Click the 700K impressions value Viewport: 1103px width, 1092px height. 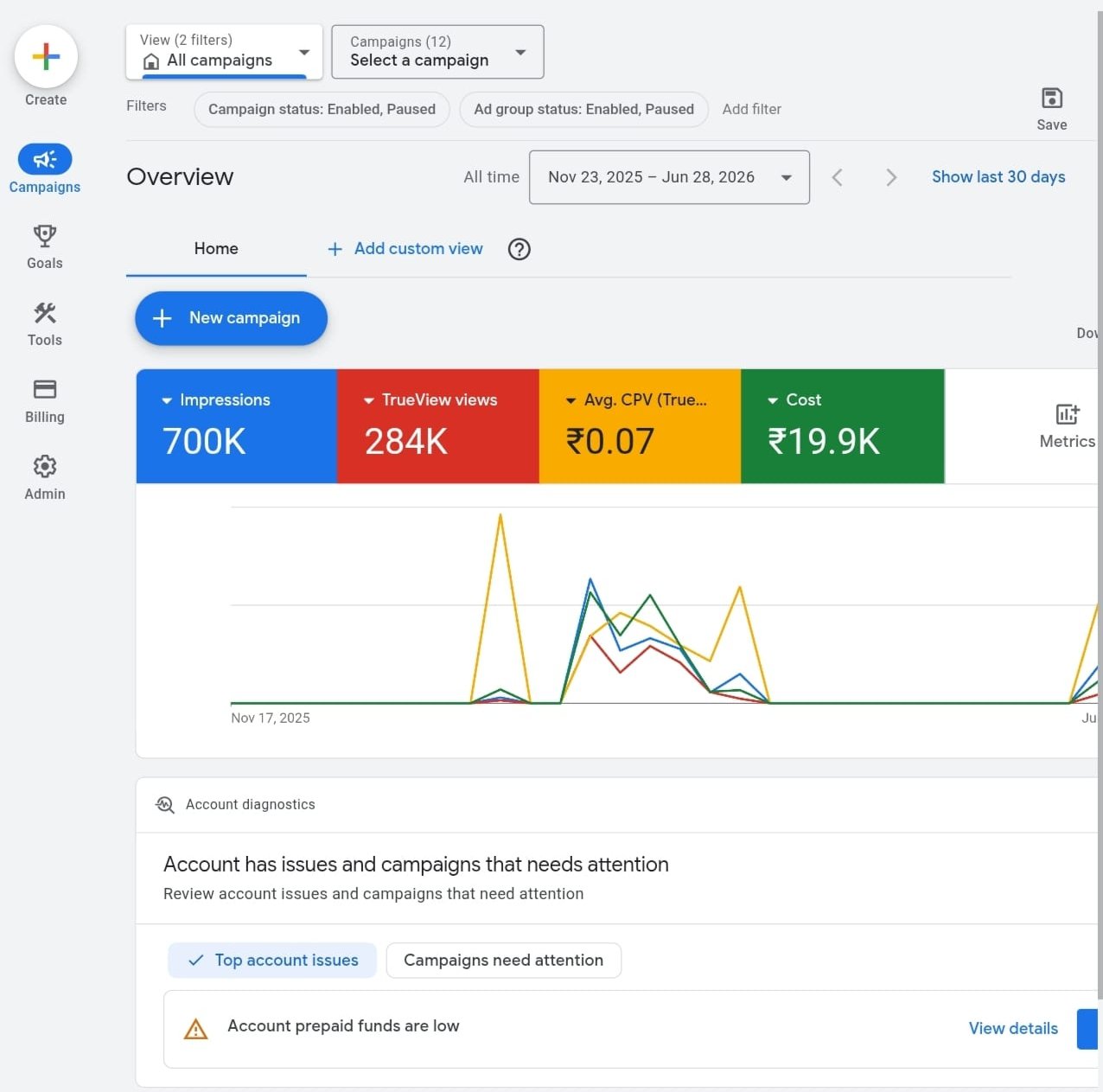coord(204,442)
